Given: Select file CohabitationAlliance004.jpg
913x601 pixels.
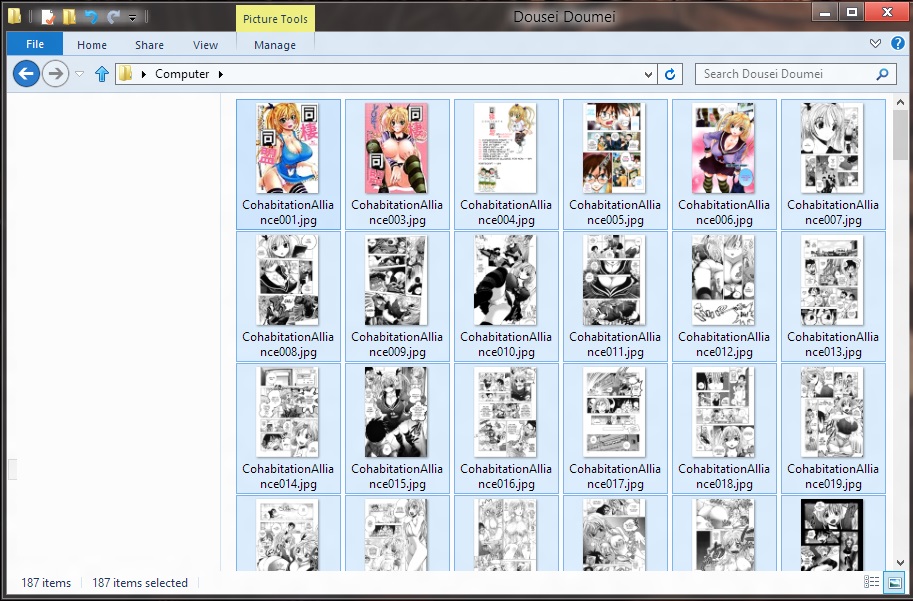Looking at the screenshot, I should (506, 164).
